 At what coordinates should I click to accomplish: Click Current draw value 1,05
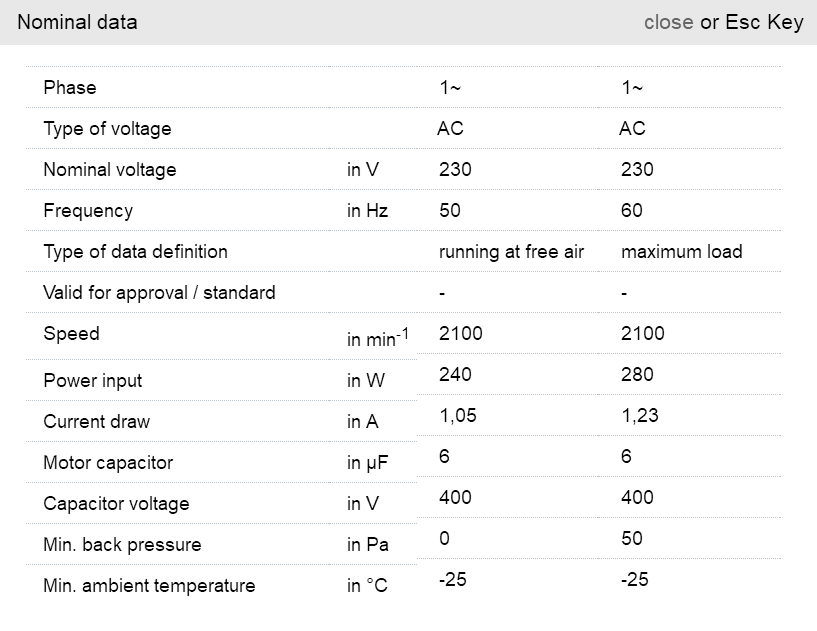tap(457, 416)
